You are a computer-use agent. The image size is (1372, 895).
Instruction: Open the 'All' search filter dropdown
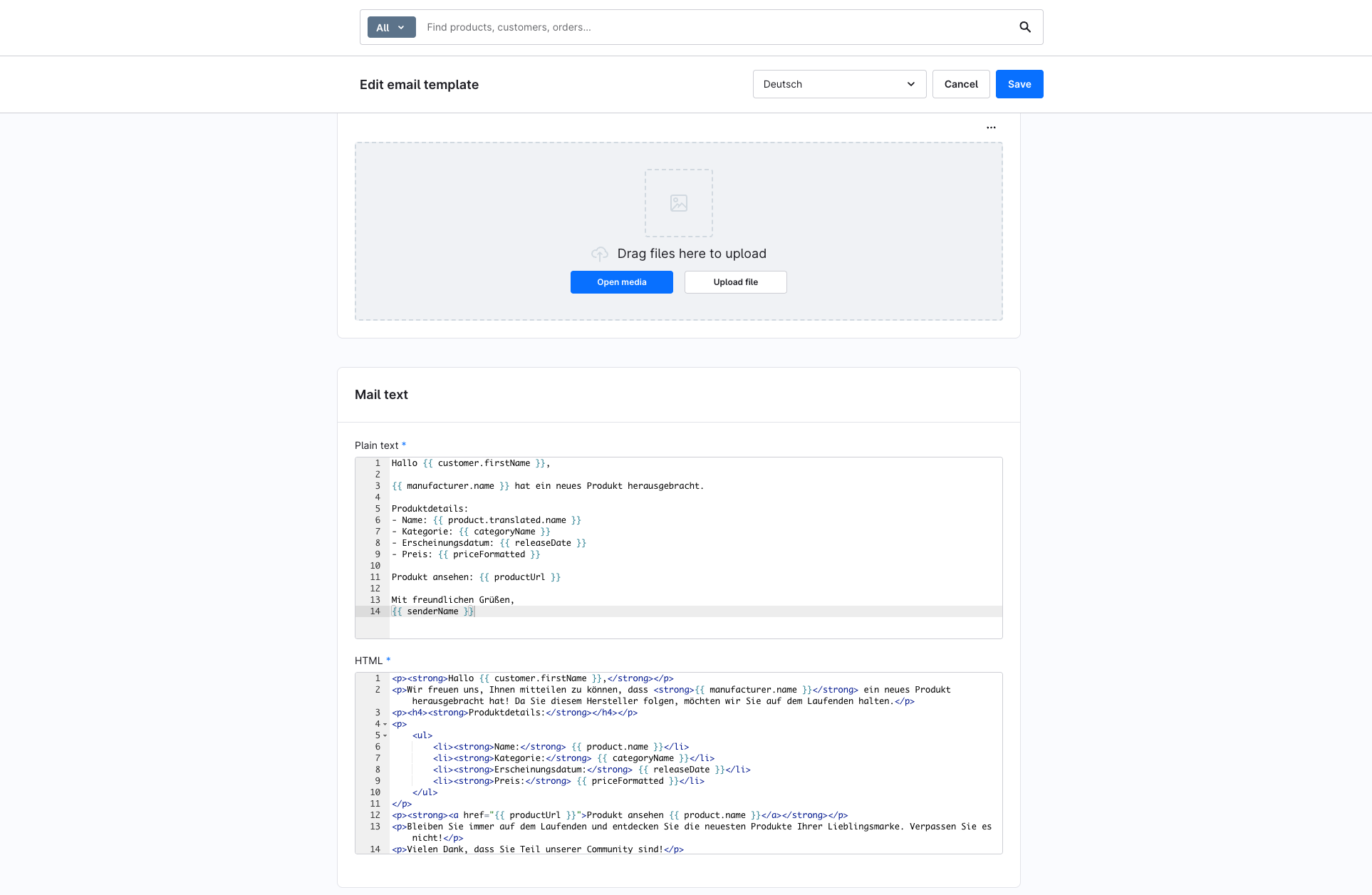click(391, 27)
